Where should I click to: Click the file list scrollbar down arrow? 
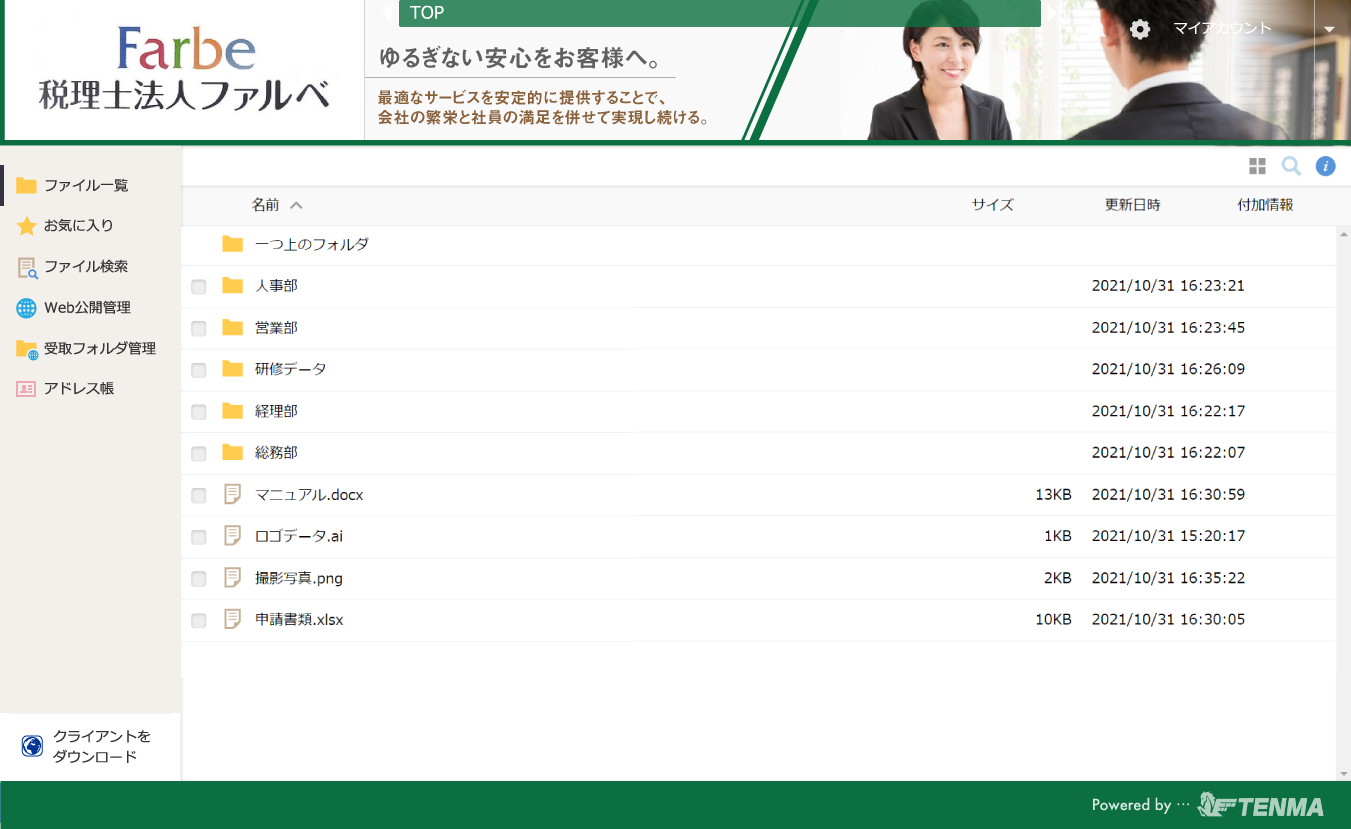coord(1343,774)
